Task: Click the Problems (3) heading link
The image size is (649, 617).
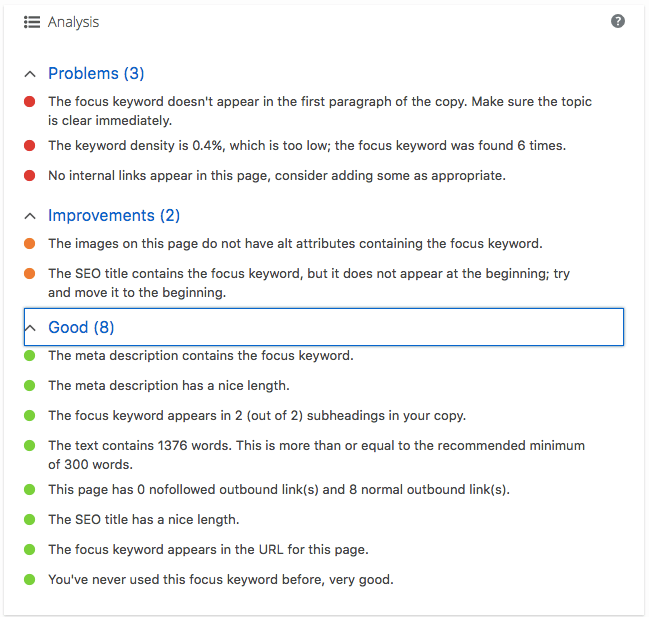Action: (96, 74)
